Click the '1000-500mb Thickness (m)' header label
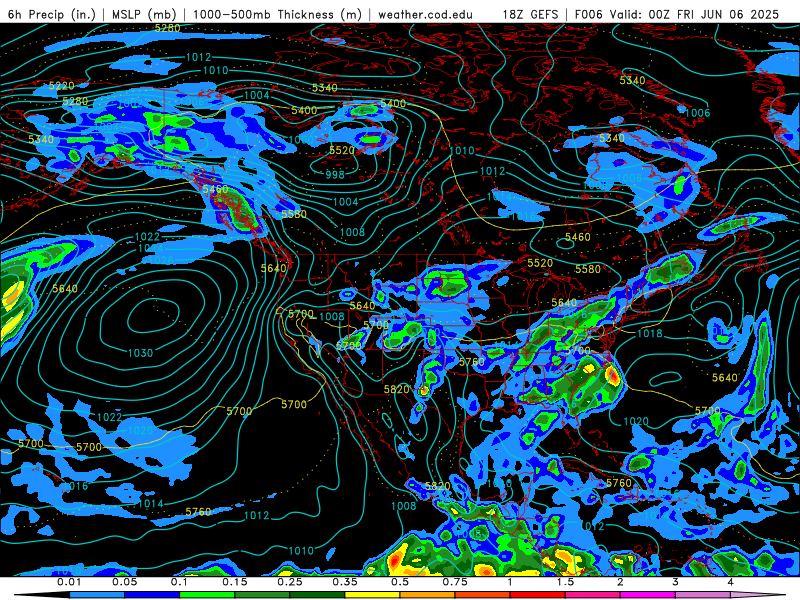 pos(277,14)
